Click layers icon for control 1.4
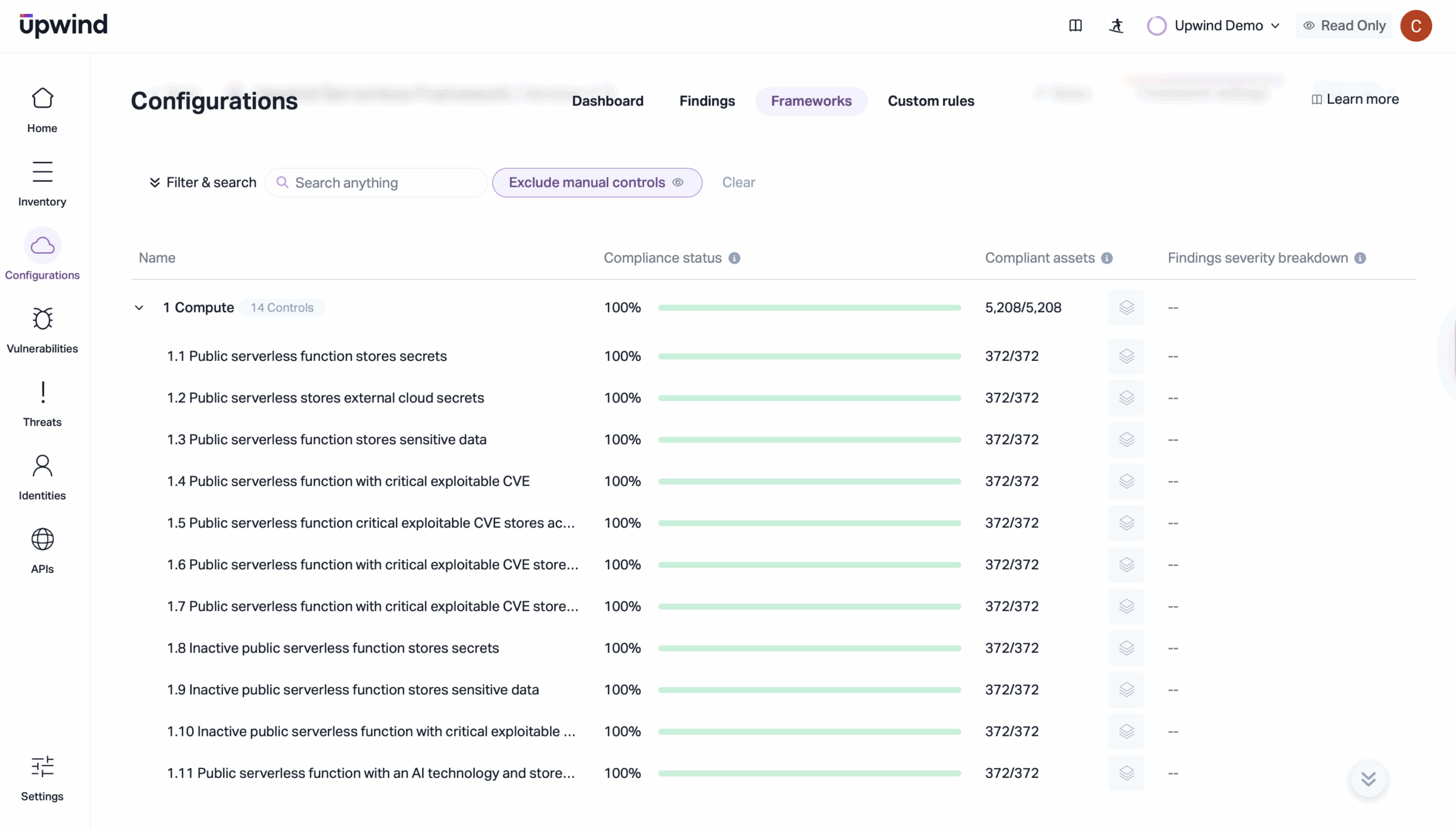This screenshot has height=829, width=1456. tap(1126, 481)
